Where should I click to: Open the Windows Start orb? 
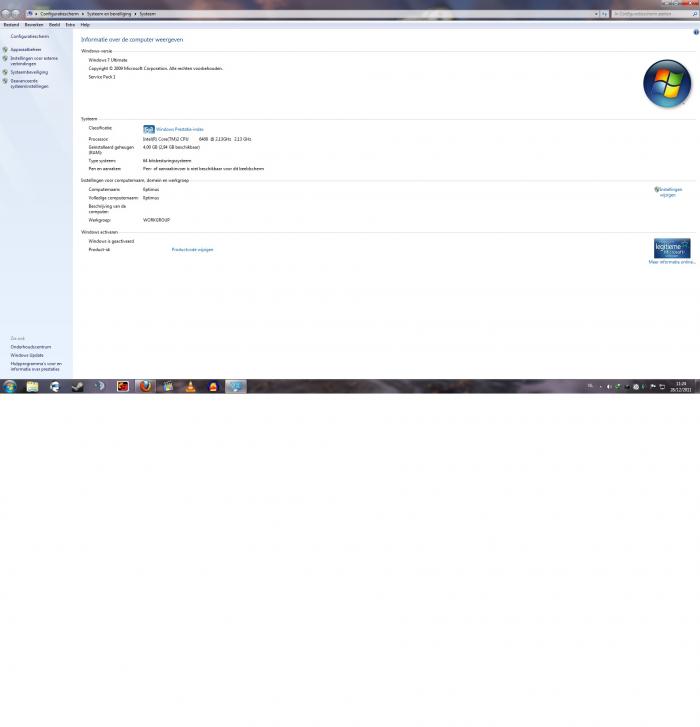coord(9,386)
